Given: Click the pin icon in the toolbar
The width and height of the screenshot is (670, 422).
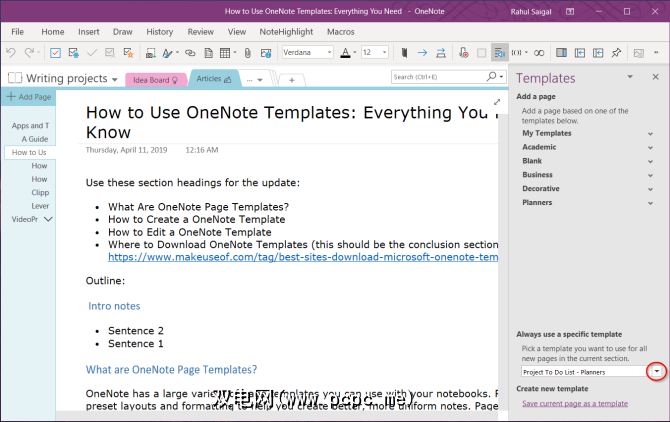Looking at the screenshot, I should (616, 52).
